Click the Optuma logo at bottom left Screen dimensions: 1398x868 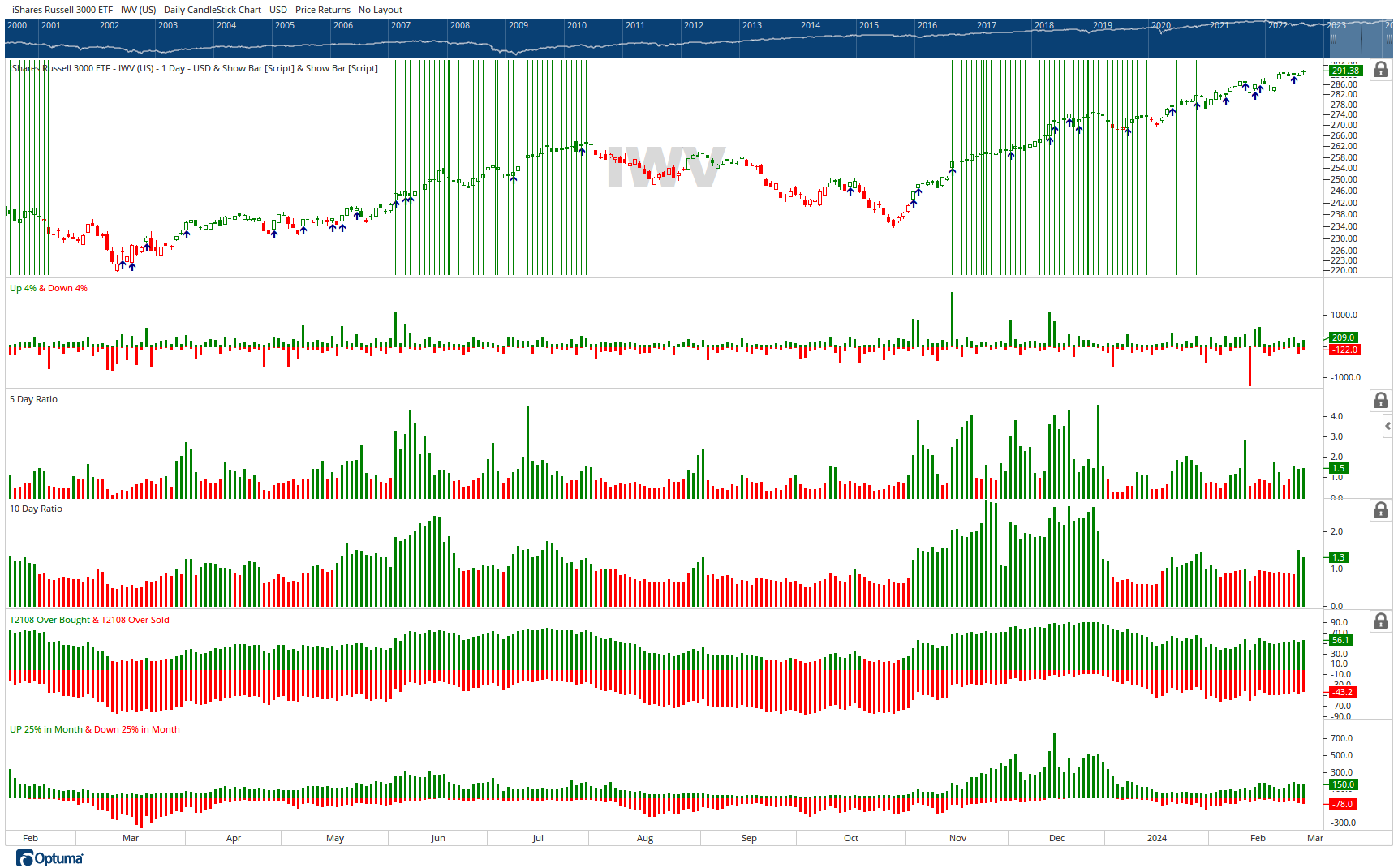click(49, 857)
